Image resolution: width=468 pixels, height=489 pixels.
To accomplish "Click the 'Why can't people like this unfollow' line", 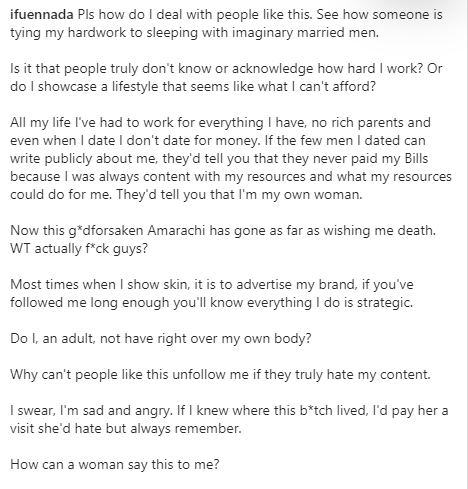I will pos(220,375).
